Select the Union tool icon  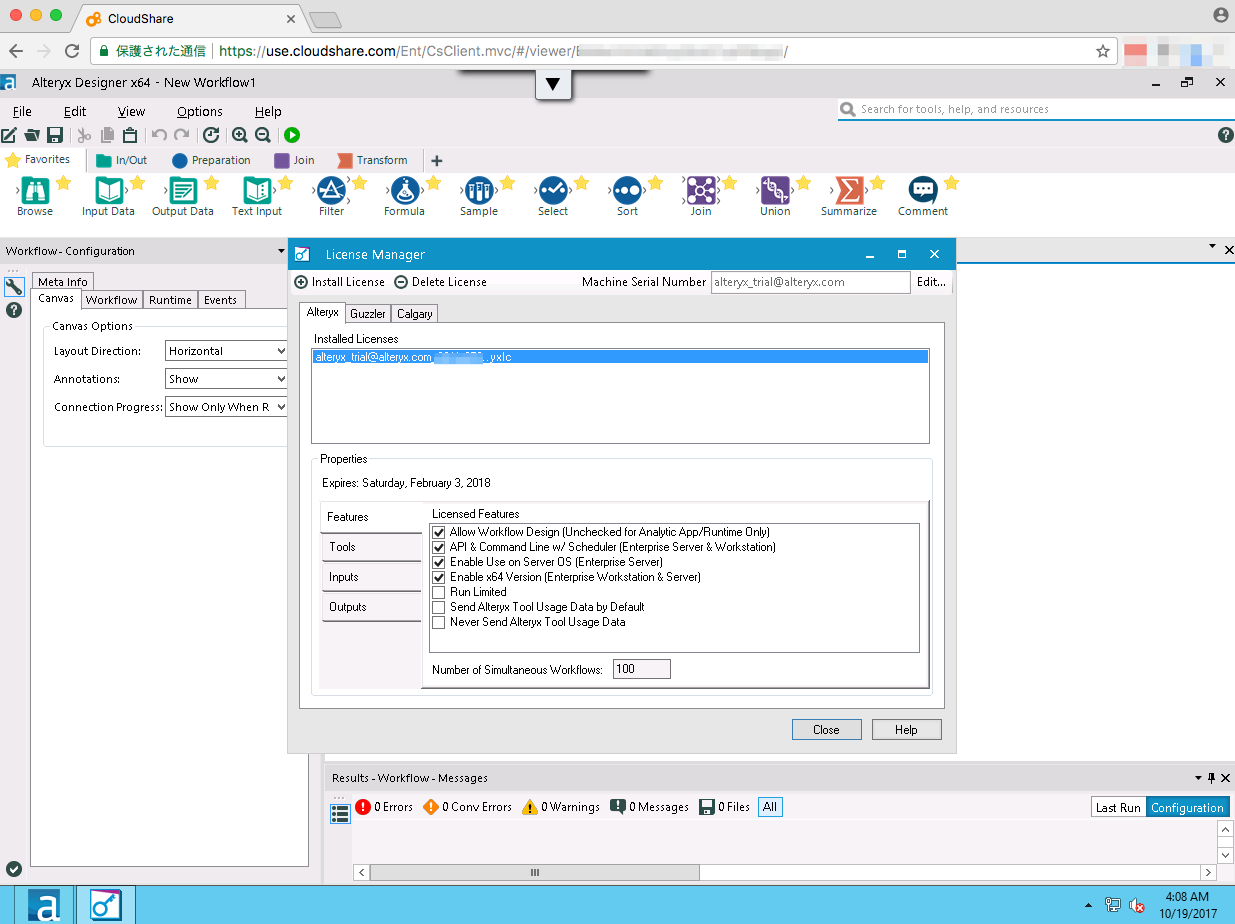click(x=775, y=190)
